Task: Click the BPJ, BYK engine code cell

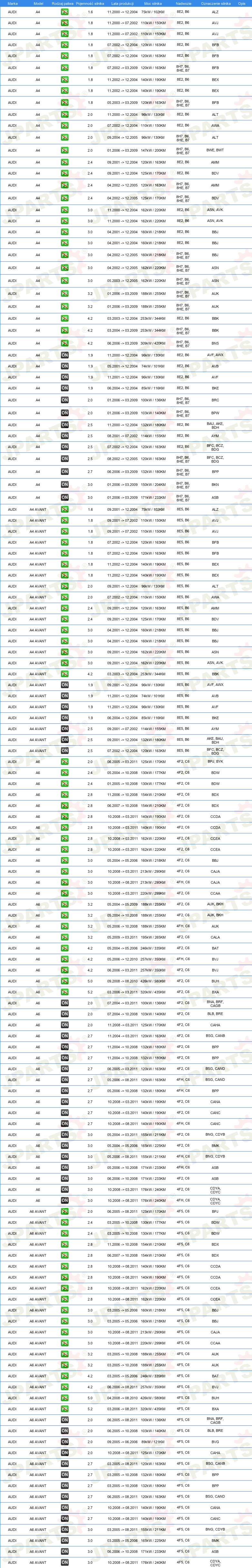Action: (215, 762)
